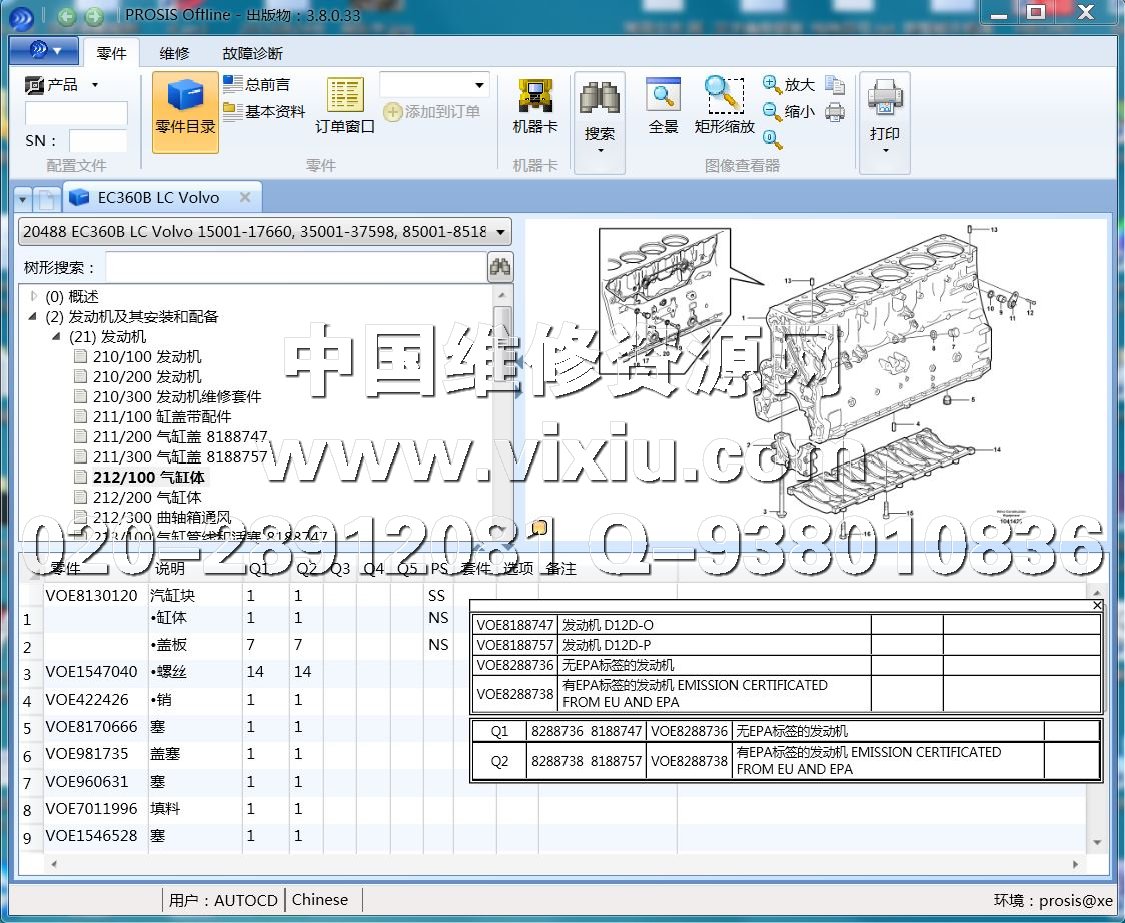
Task: Open 总前言 general preface
Action: (x=257, y=85)
